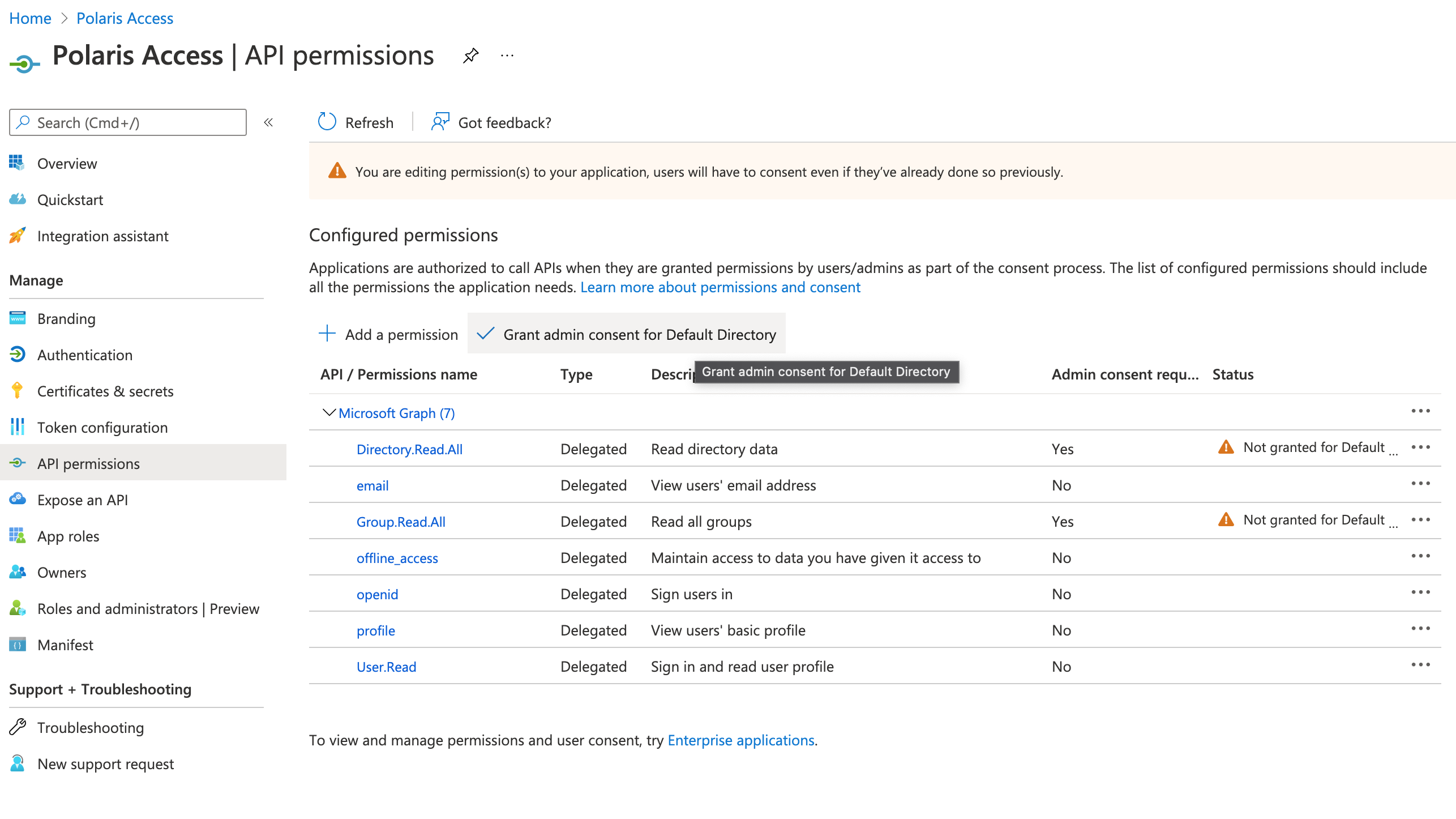This screenshot has height=819, width=1456.
Task: Open the profile permission
Action: point(375,630)
